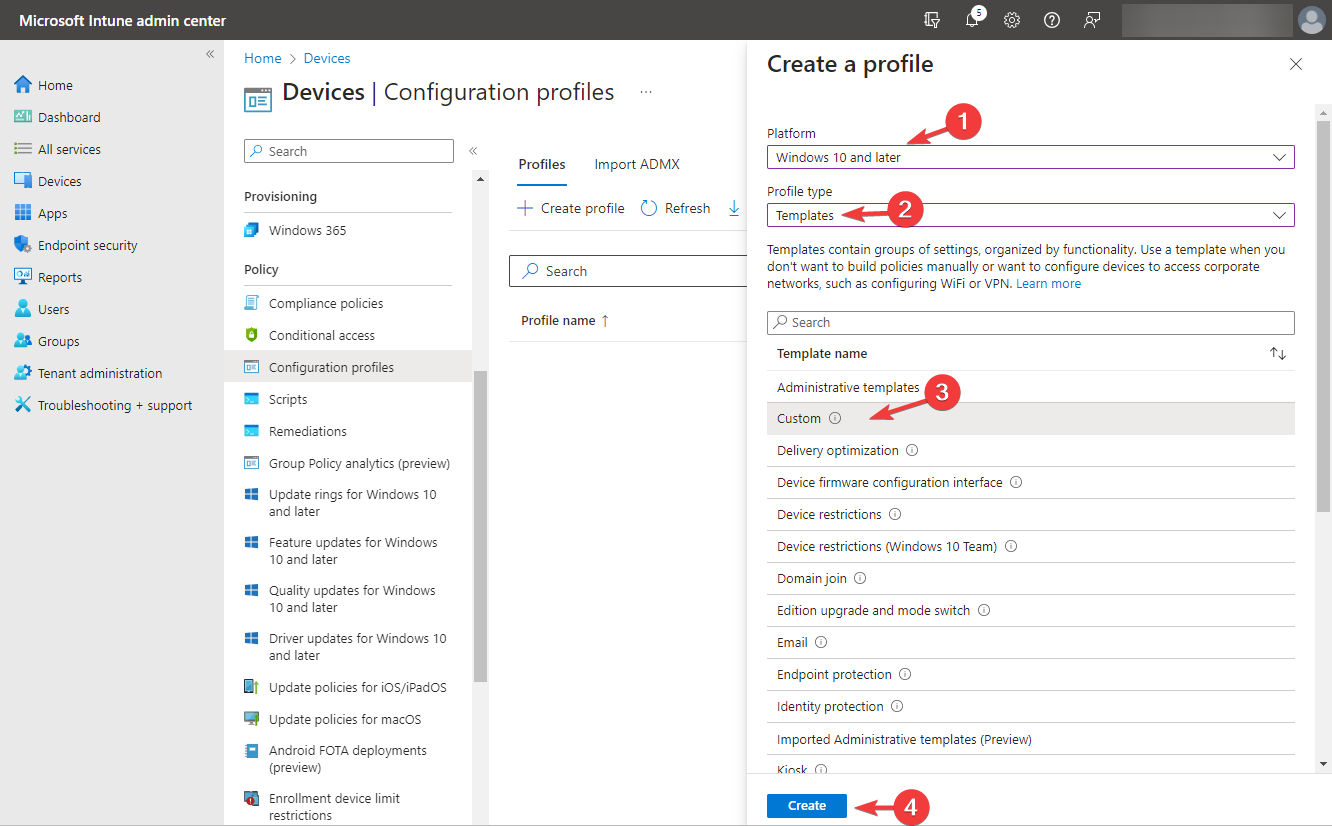
Task: Click Create profile toolbar button
Action: click(571, 208)
